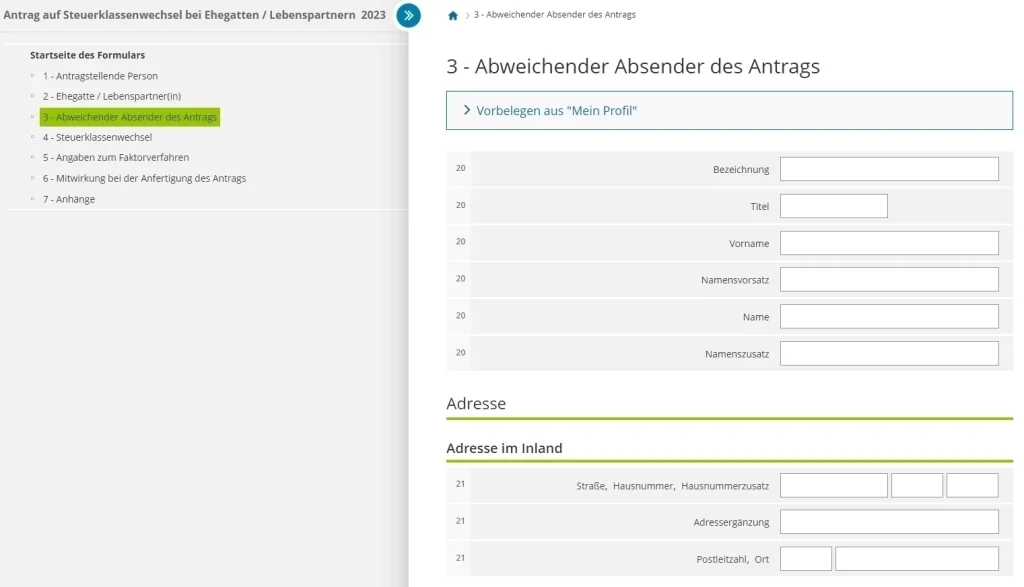Viewport: 1024px width, 587px height.
Task: Focus the Titel input field
Action: click(x=833, y=206)
